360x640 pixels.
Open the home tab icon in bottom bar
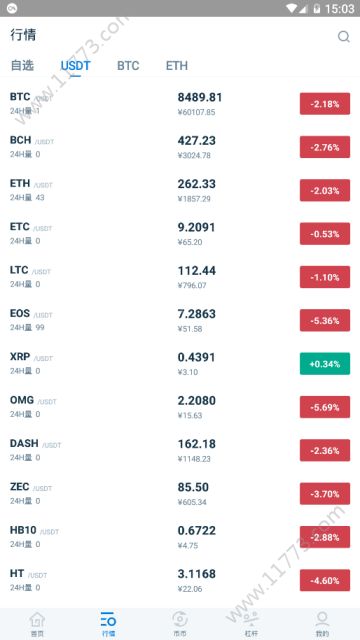click(37, 624)
